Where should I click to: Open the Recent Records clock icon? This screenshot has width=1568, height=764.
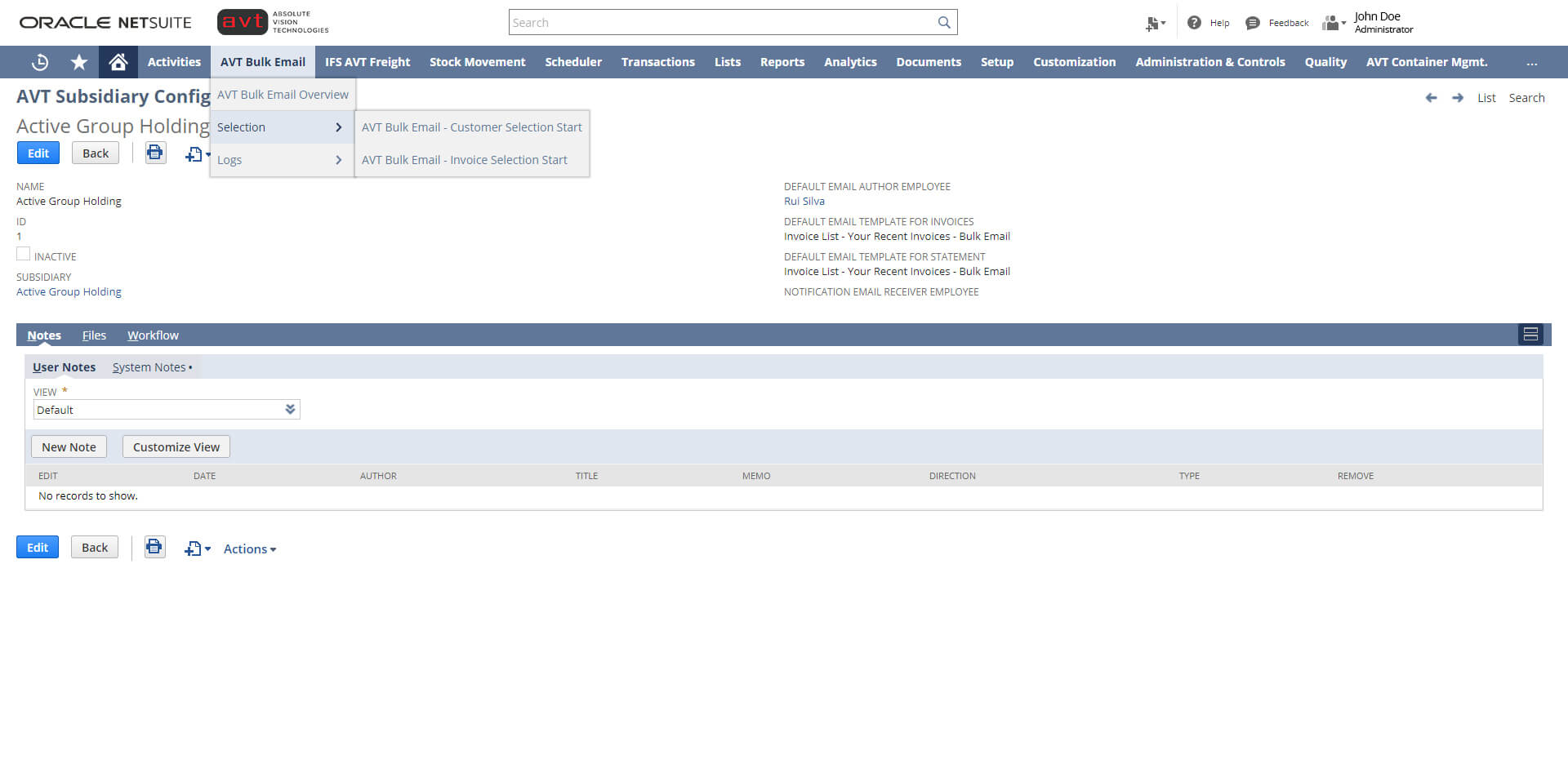click(39, 62)
